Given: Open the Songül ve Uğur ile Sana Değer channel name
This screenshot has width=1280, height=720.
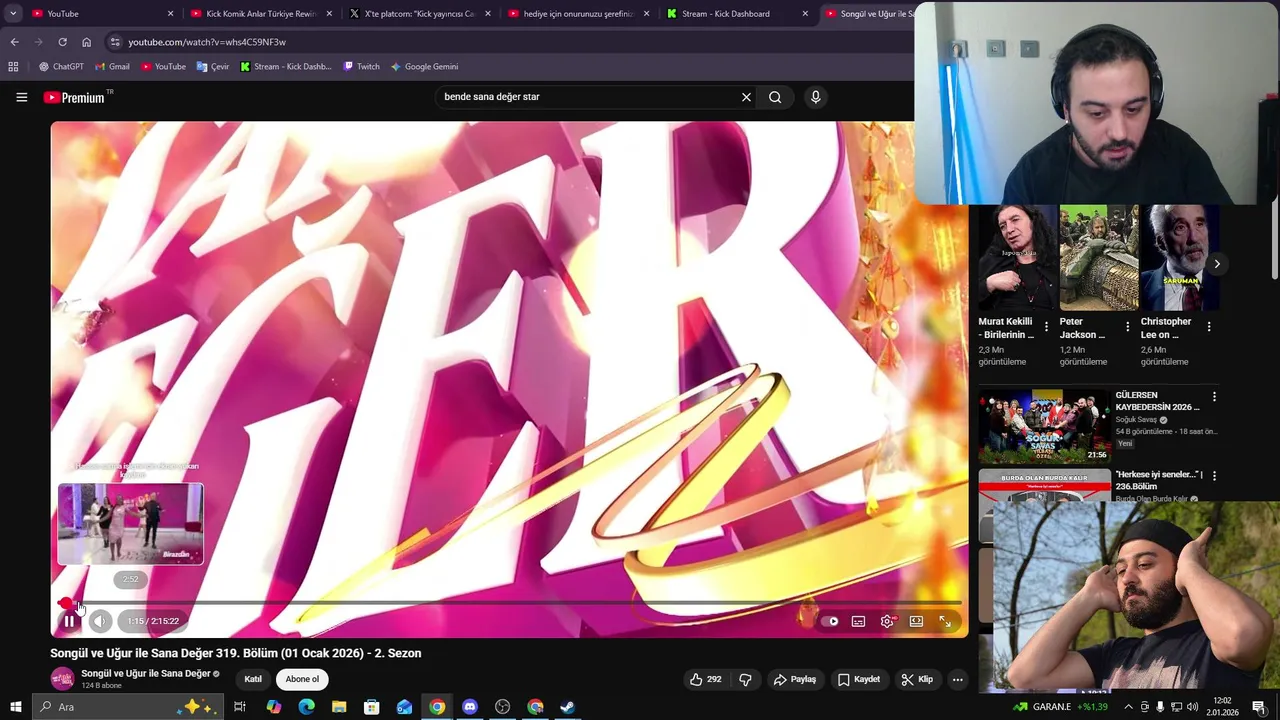Looking at the screenshot, I should 146,674.
